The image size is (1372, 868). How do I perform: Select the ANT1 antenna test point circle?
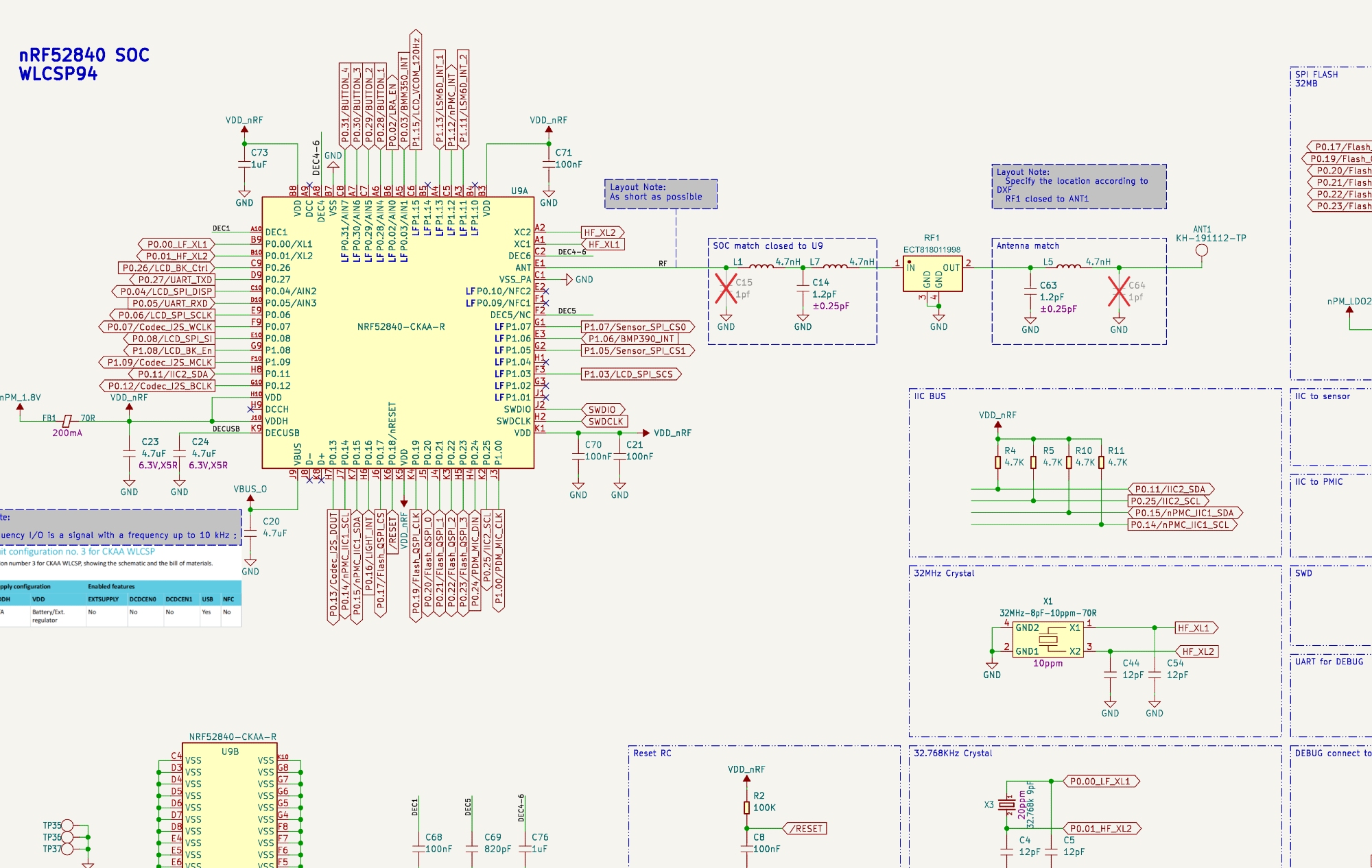pos(1202,250)
